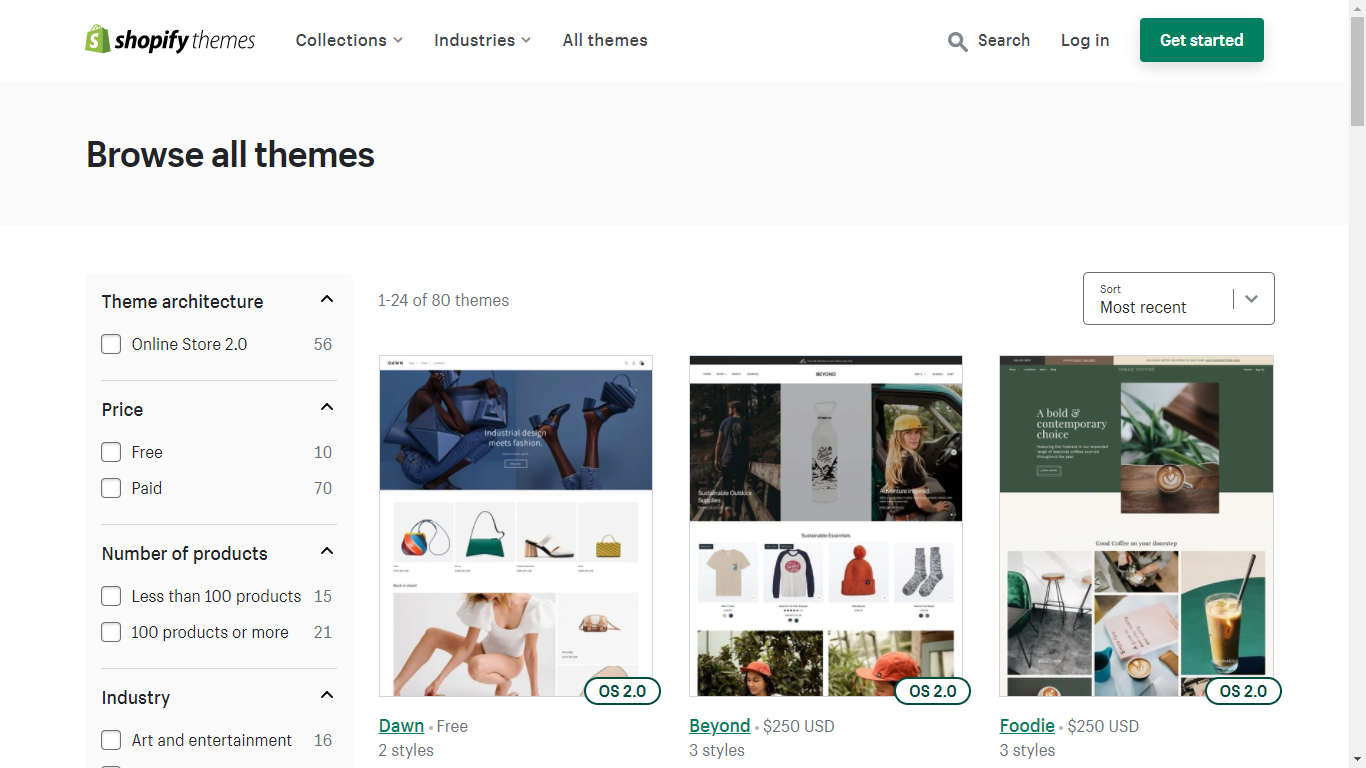
Task: Open the Foodie theme preview thumbnail
Action: tap(1136, 526)
